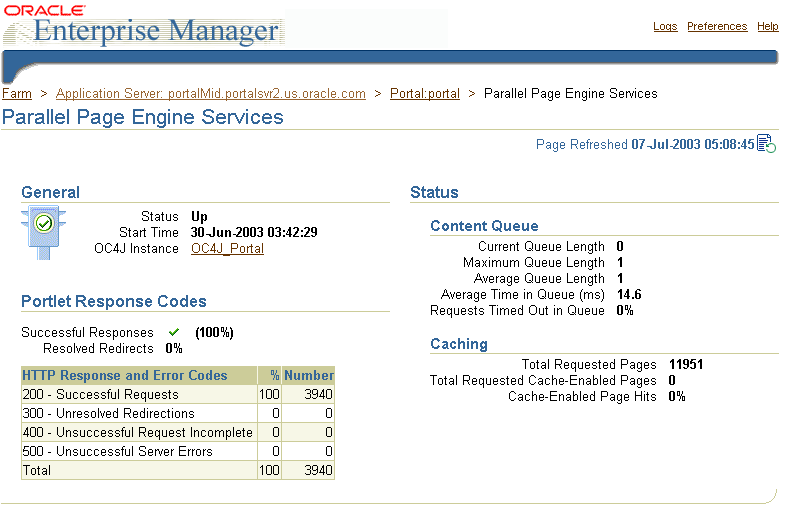Click the General section heading
The image size is (785, 507).
(x=50, y=192)
